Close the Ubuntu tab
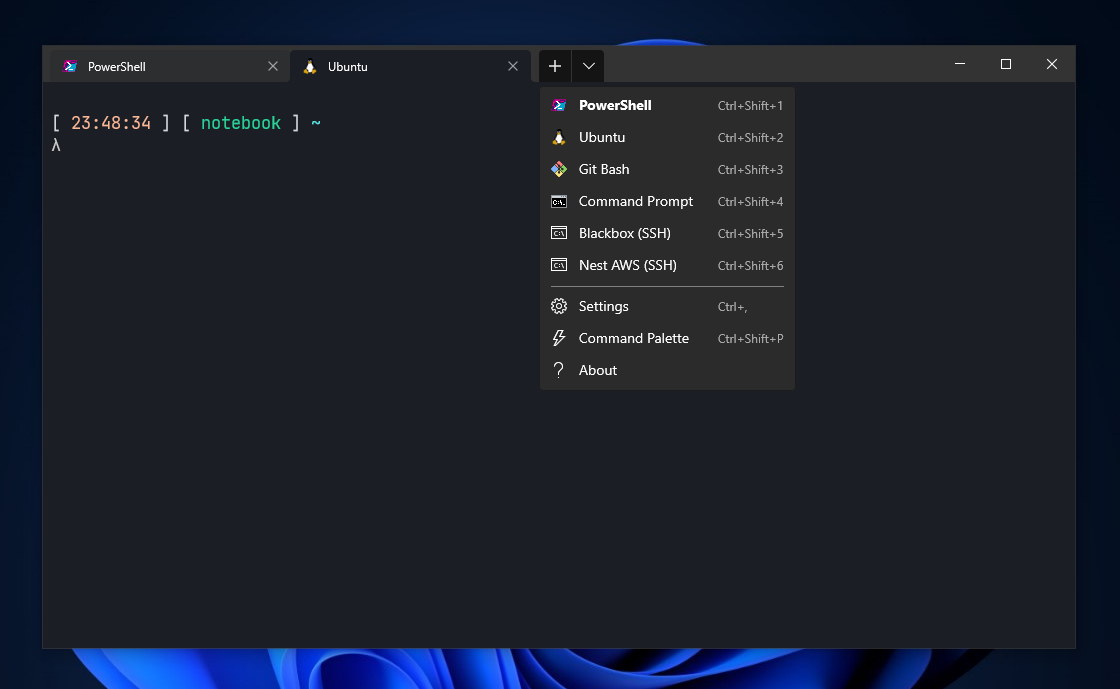Screen dimensions: 1120x689 [513, 66]
